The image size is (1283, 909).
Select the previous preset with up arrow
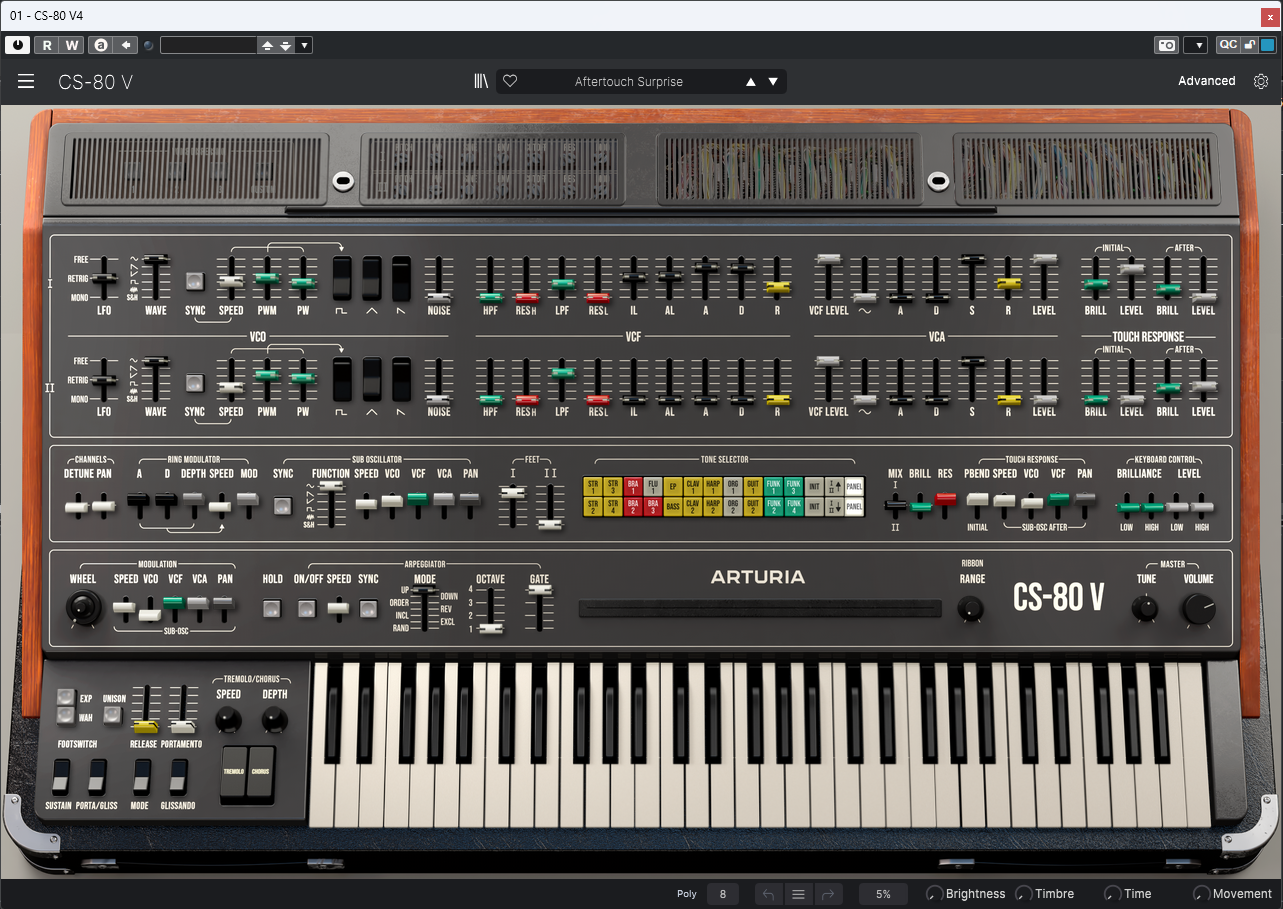(751, 82)
